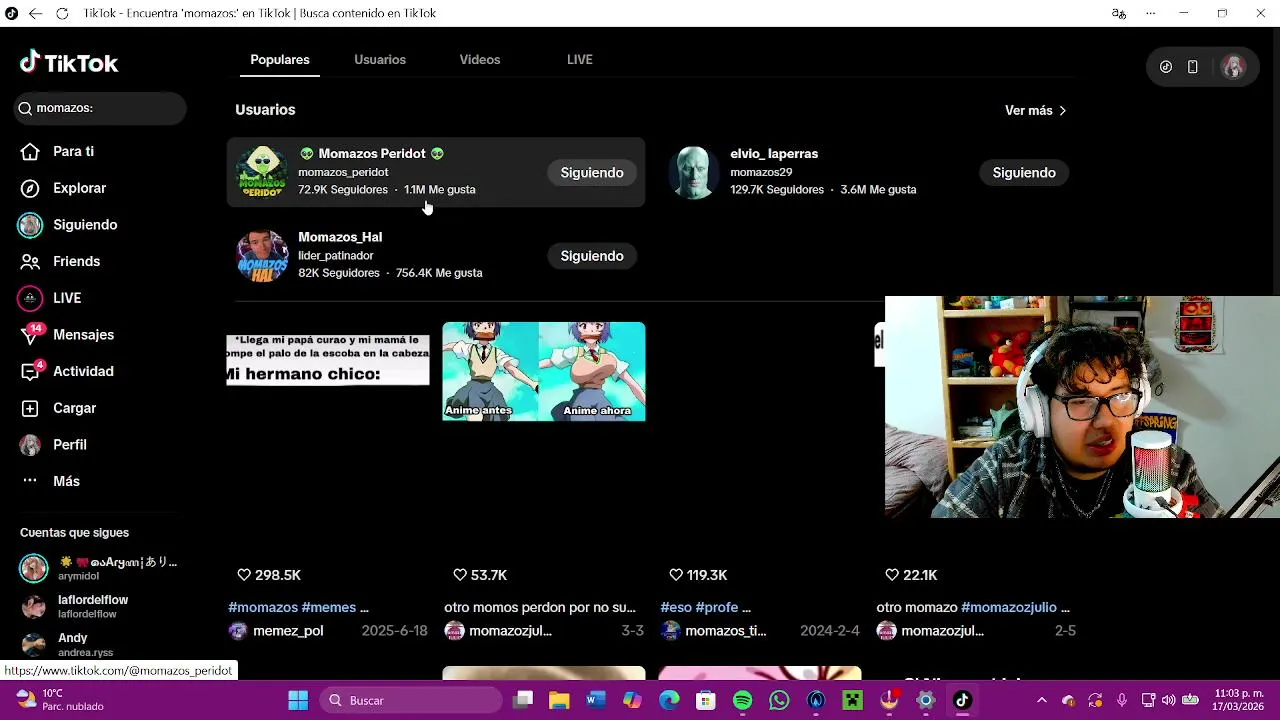Switch to the Usuarios tab
Image resolution: width=1280 pixels, height=720 pixels.
point(380,60)
